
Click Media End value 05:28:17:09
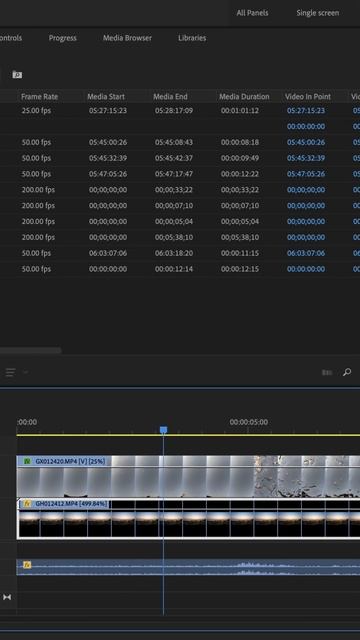tap(174, 111)
